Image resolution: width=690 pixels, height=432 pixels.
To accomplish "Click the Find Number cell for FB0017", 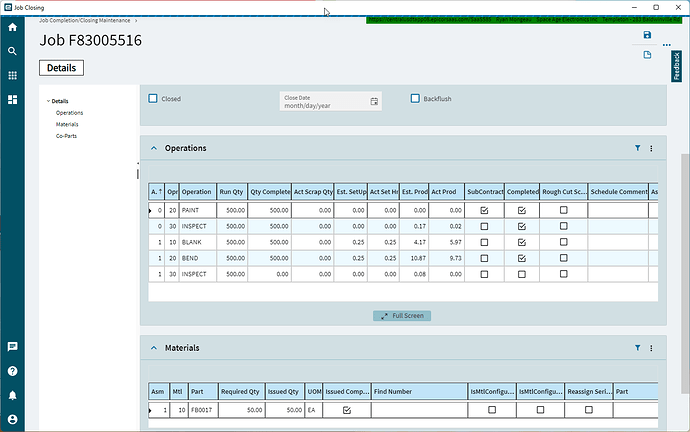I will point(419,410).
